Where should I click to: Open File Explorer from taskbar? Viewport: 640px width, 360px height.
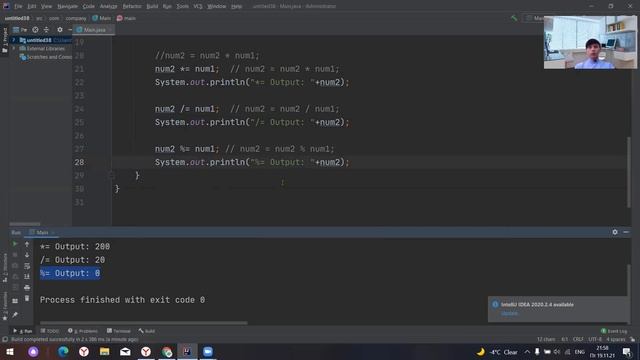(104, 351)
